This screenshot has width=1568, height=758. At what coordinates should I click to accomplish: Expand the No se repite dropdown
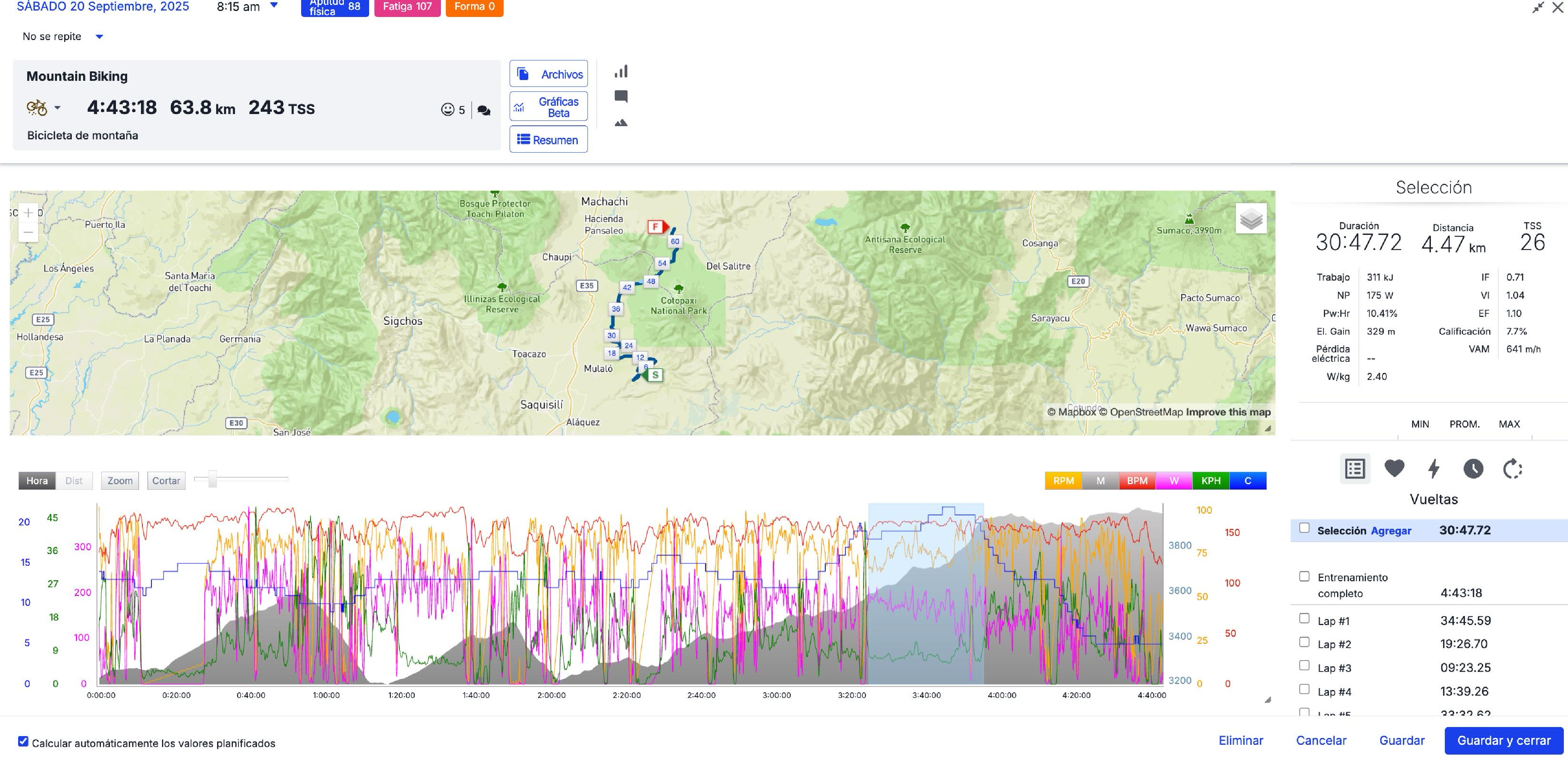(x=99, y=37)
